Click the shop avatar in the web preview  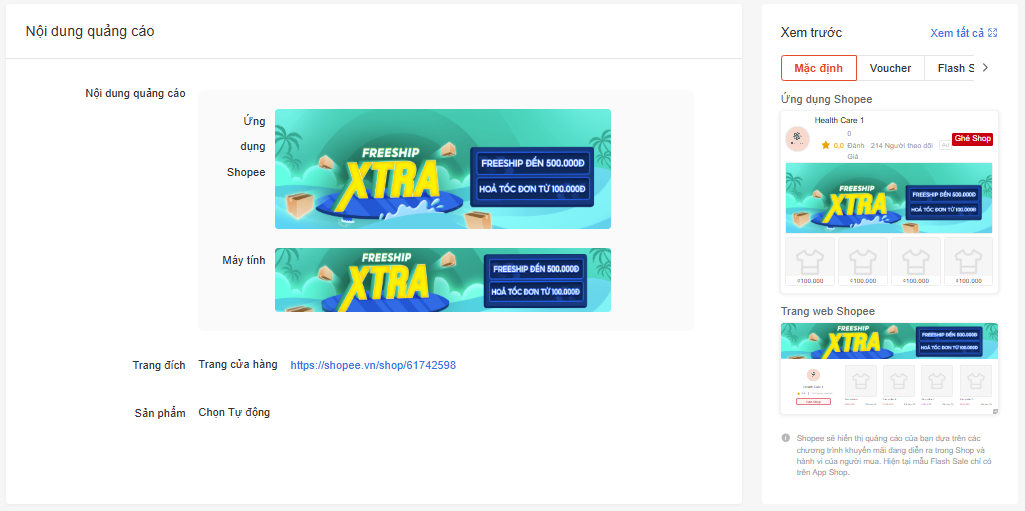813,375
